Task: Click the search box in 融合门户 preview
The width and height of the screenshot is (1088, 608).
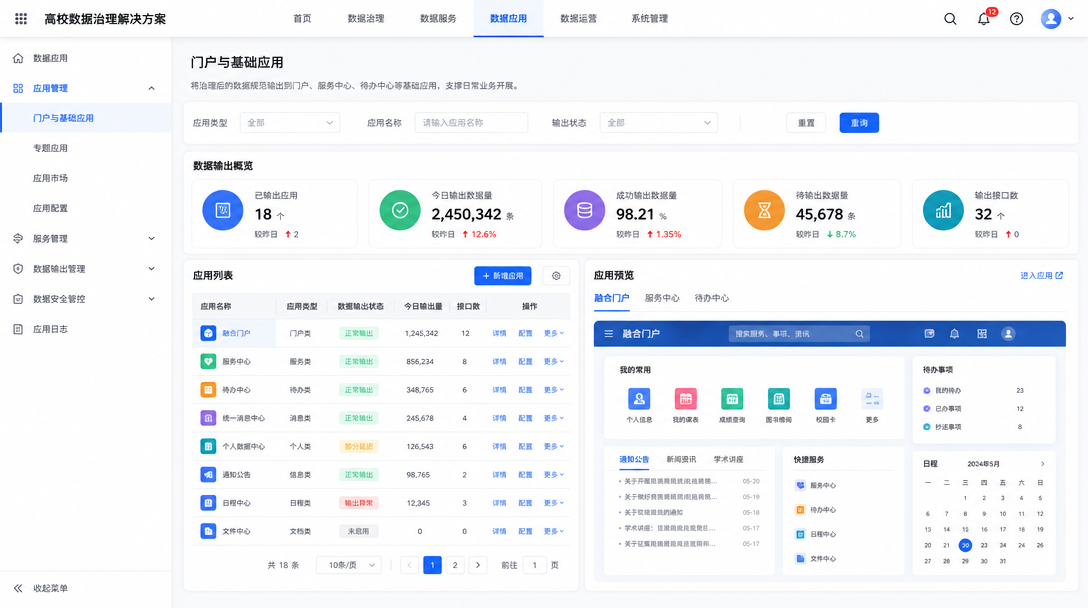Action: coord(798,334)
